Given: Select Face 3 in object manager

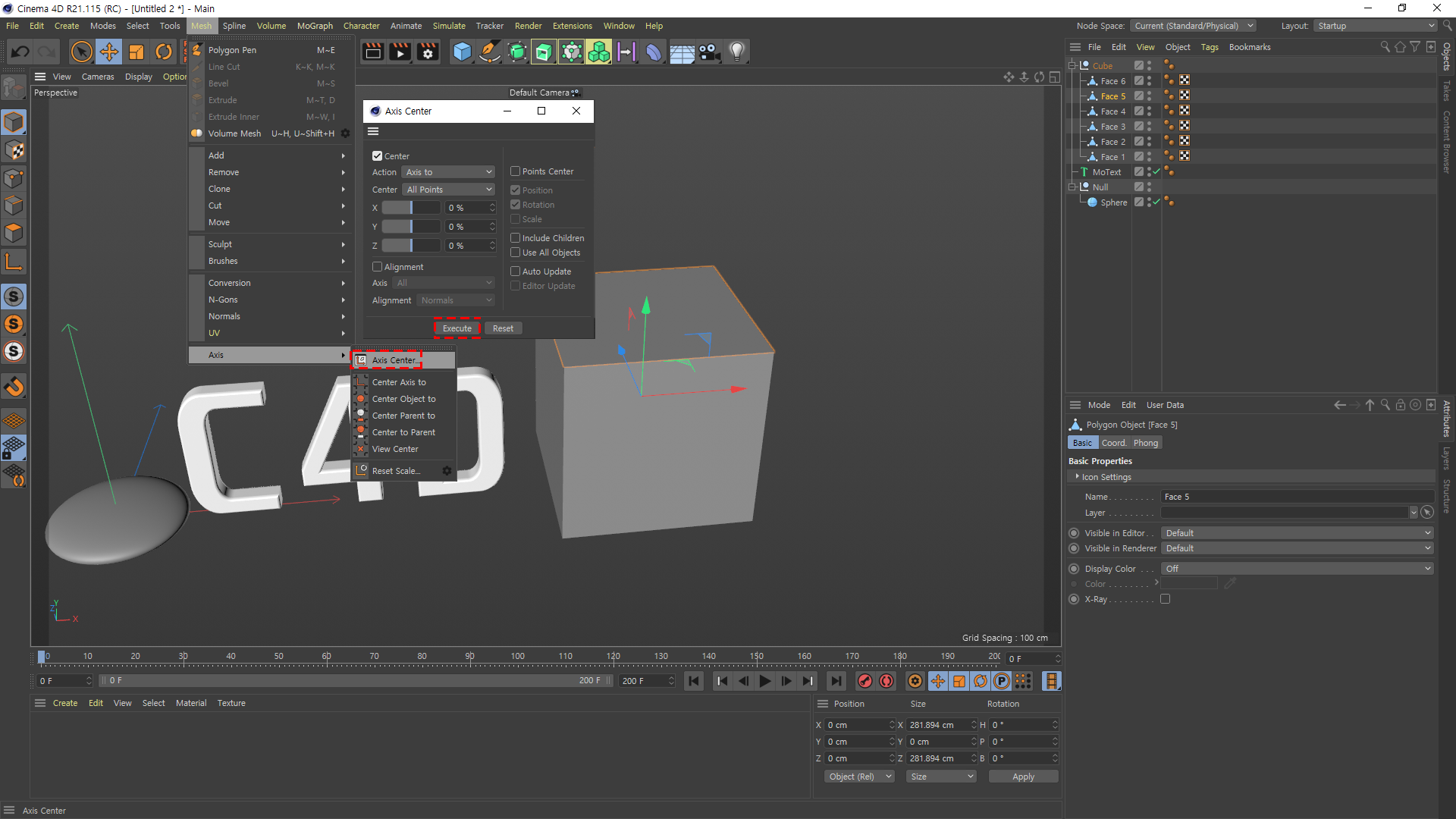Looking at the screenshot, I should coord(1112,127).
